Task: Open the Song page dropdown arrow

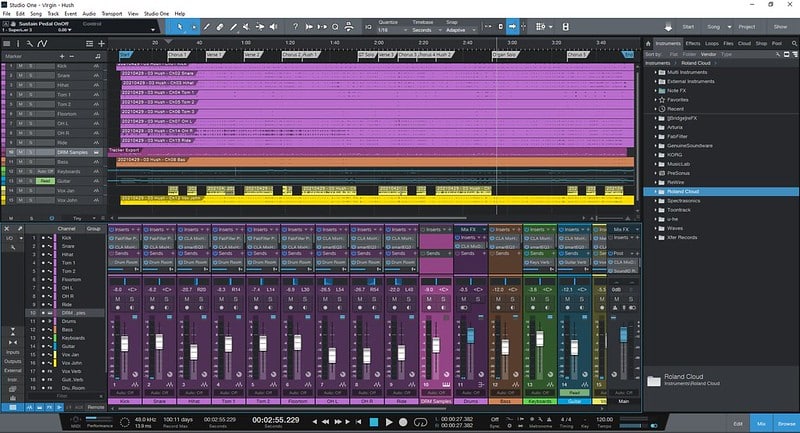Action: click(x=729, y=27)
